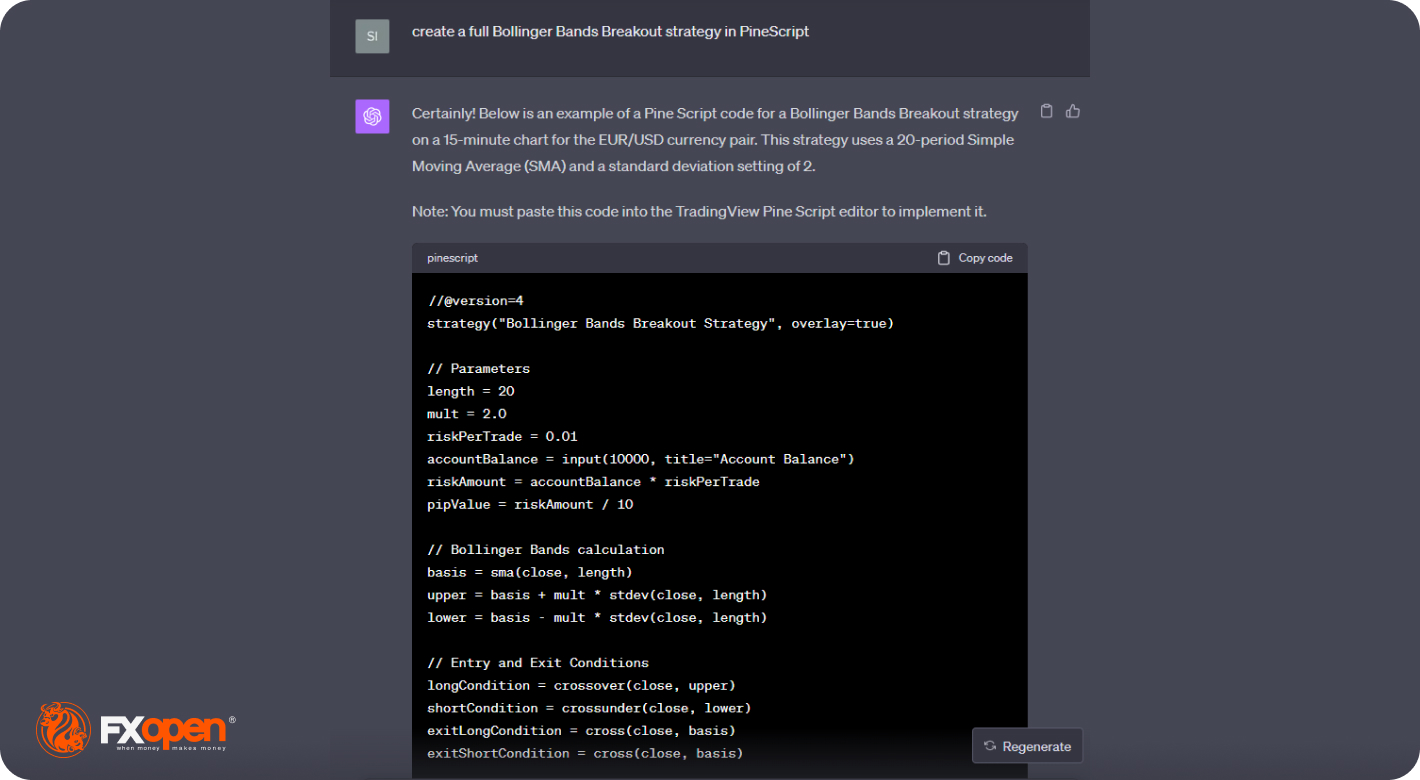This screenshot has width=1420, height=780.
Task: Click the accountBalance input line
Action: pos(640,459)
